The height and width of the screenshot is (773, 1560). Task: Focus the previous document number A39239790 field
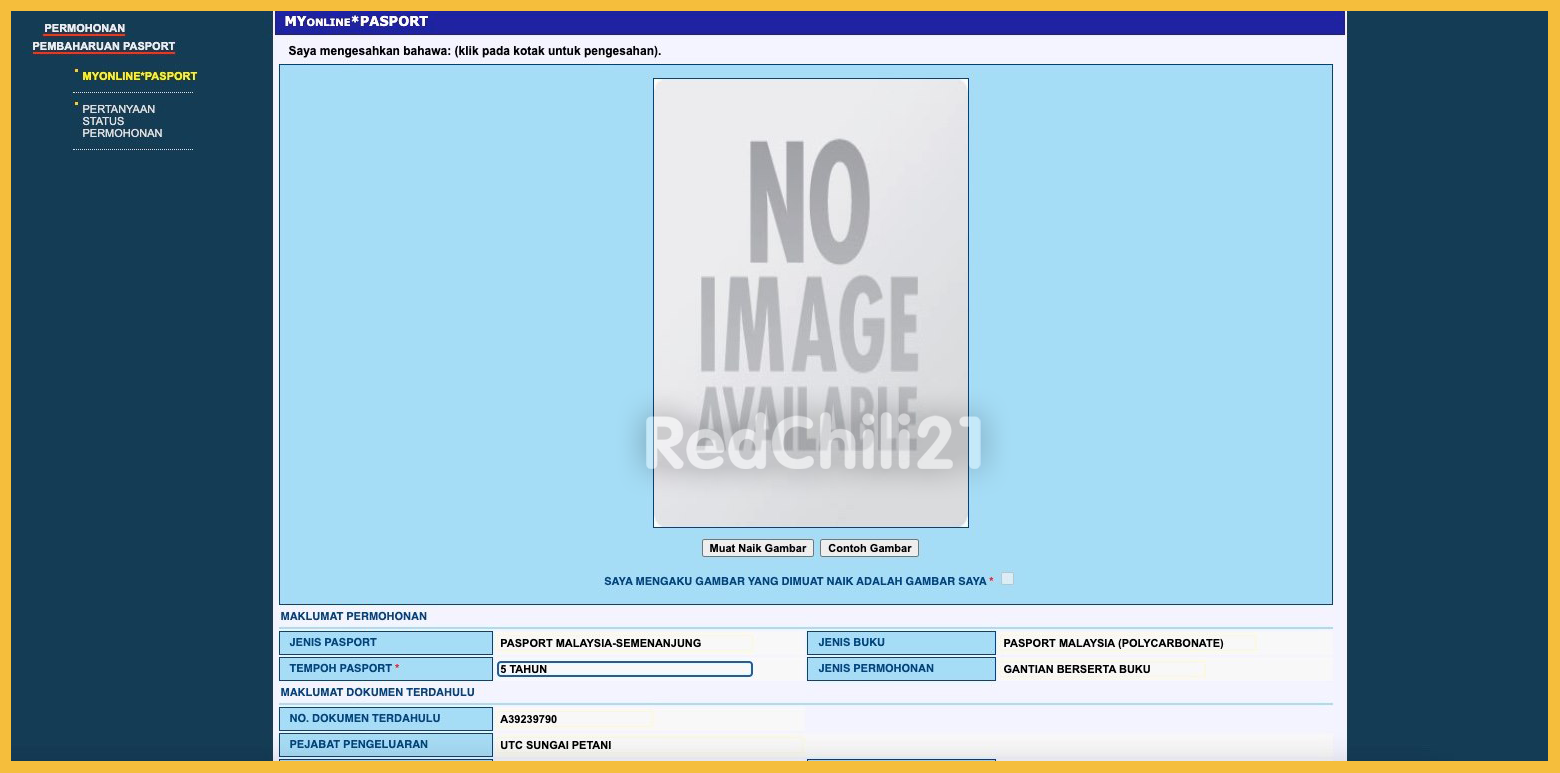point(575,719)
